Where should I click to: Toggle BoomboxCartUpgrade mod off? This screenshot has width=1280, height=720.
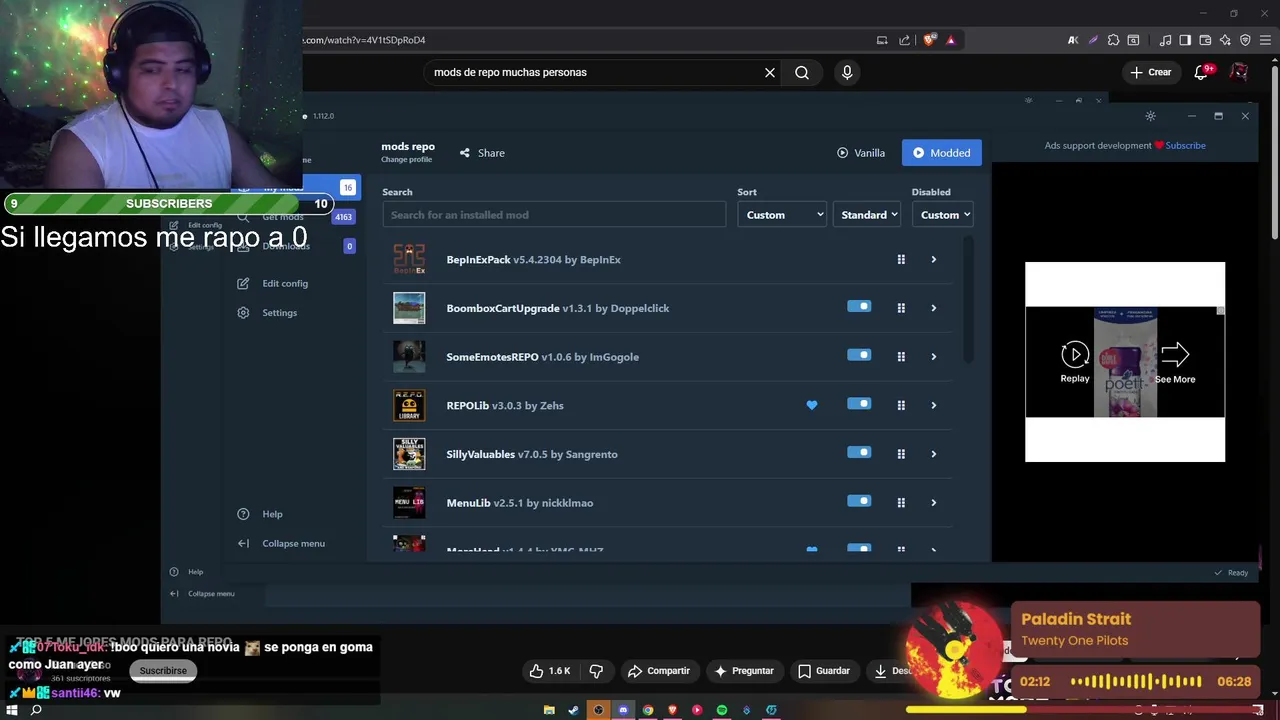859,307
